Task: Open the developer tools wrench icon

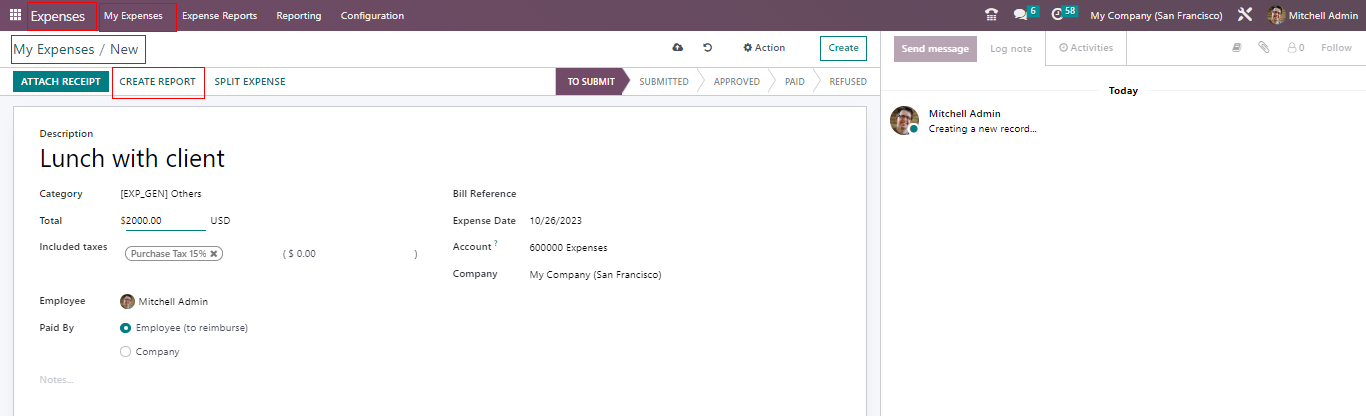Action: click(x=1245, y=16)
